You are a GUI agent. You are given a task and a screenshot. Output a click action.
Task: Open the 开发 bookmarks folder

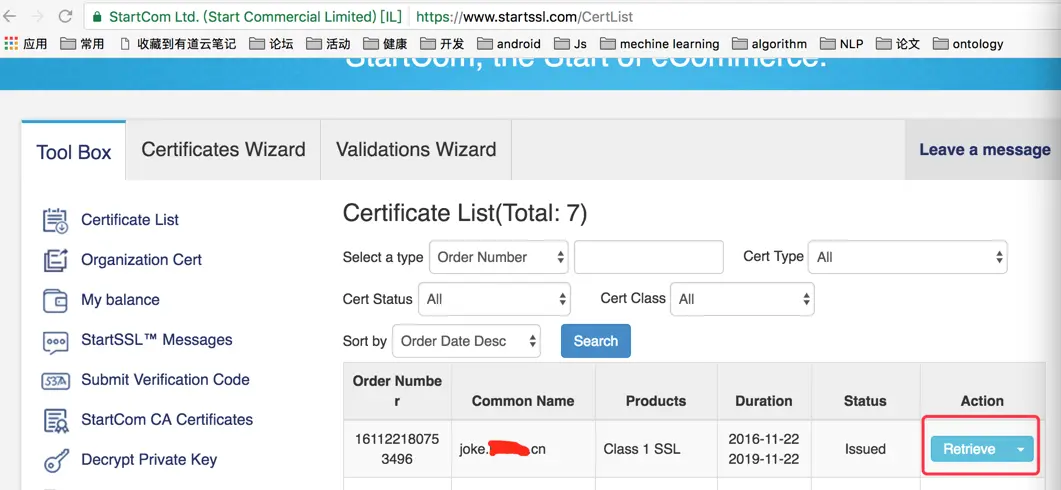point(442,44)
